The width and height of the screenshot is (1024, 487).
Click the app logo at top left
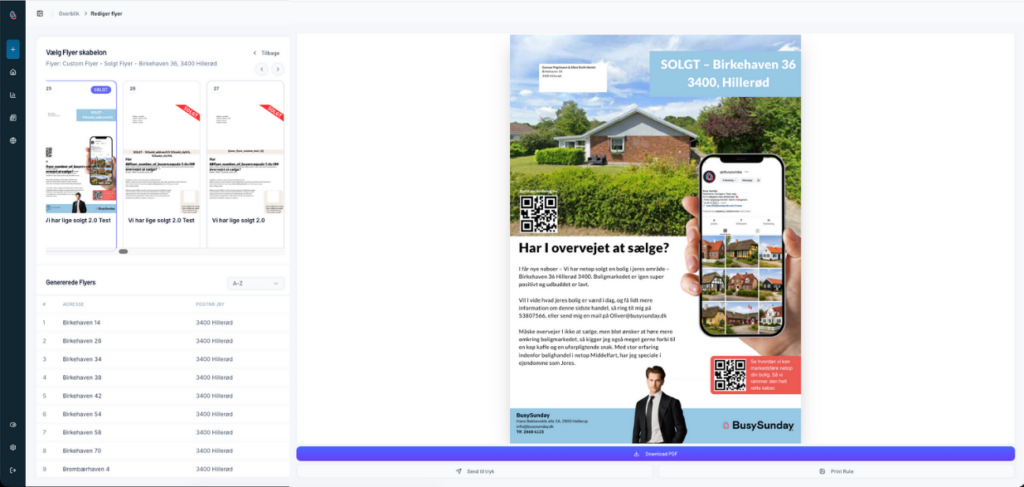pos(12,14)
